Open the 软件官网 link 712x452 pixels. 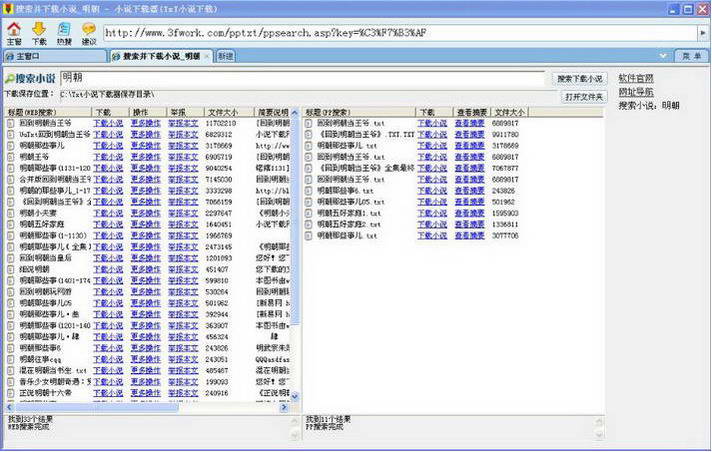pyautogui.click(x=636, y=78)
